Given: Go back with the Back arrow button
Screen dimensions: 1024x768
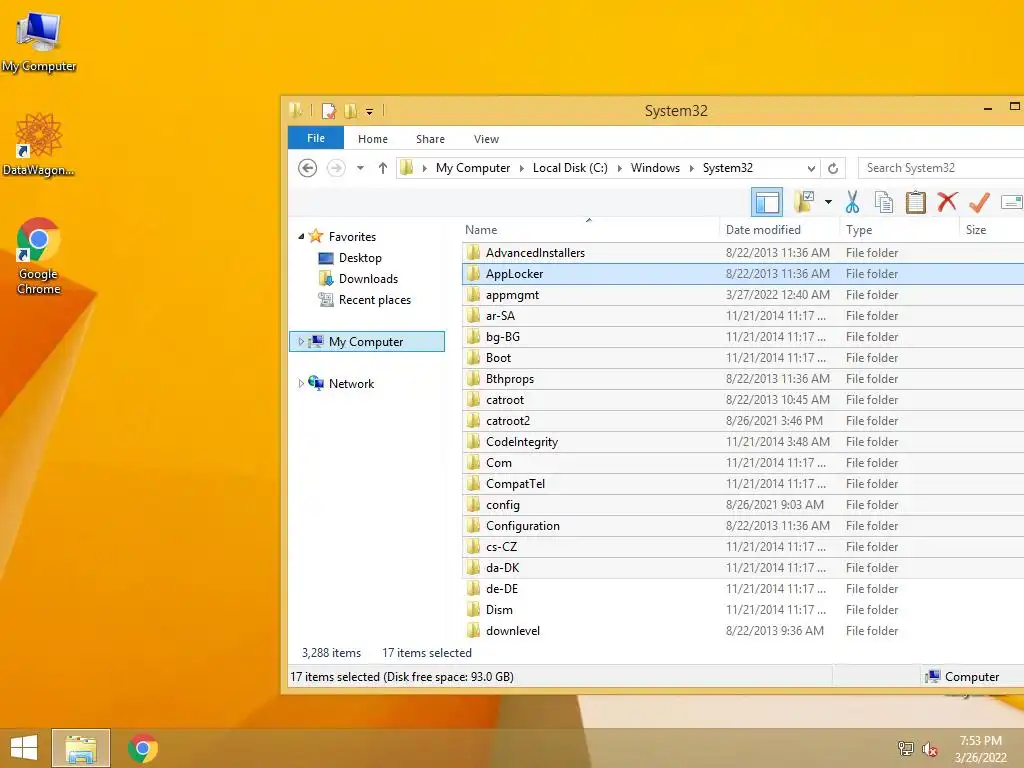Looking at the screenshot, I should pos(308,168).
